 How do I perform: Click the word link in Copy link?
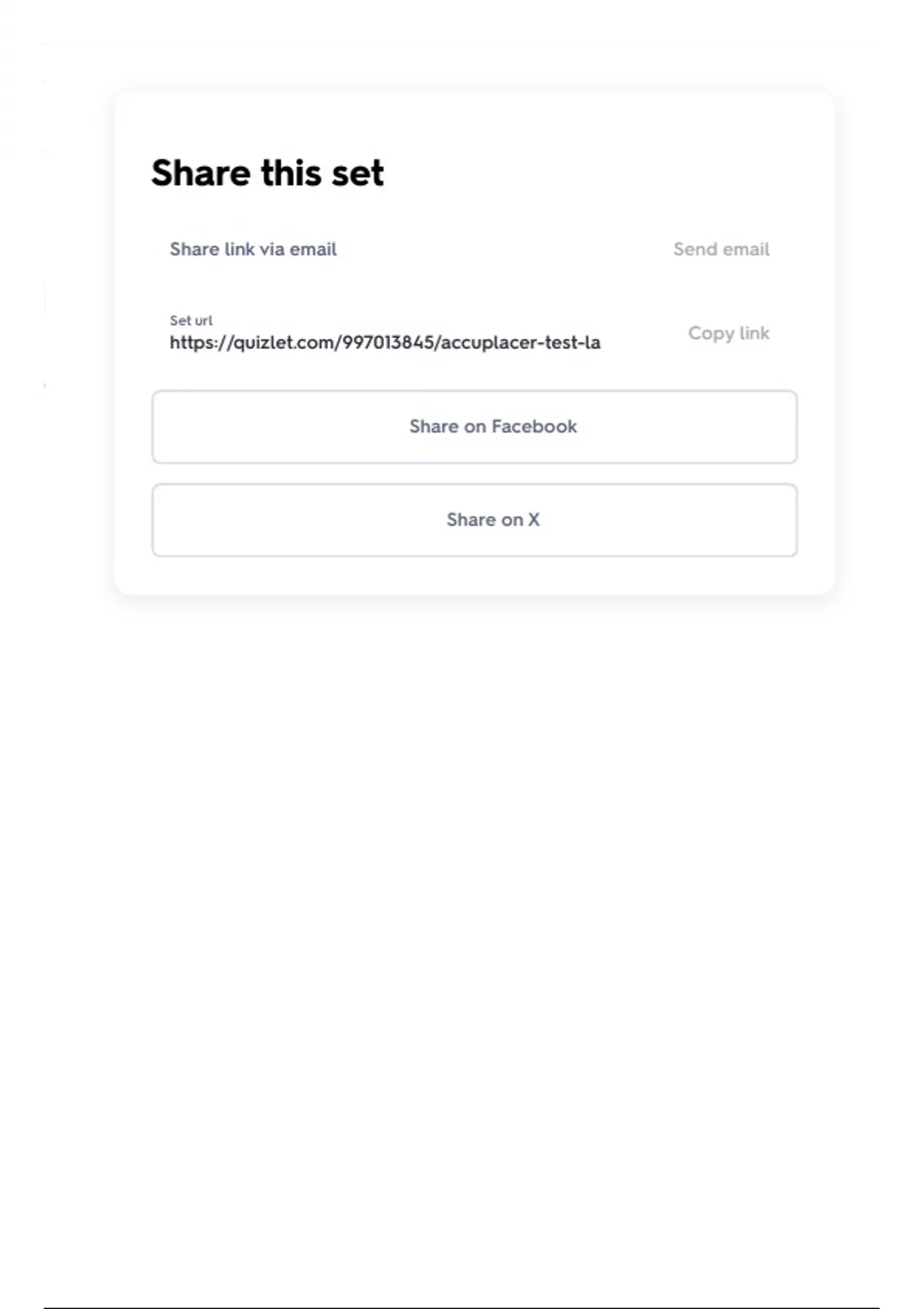(x=754, y=333)
